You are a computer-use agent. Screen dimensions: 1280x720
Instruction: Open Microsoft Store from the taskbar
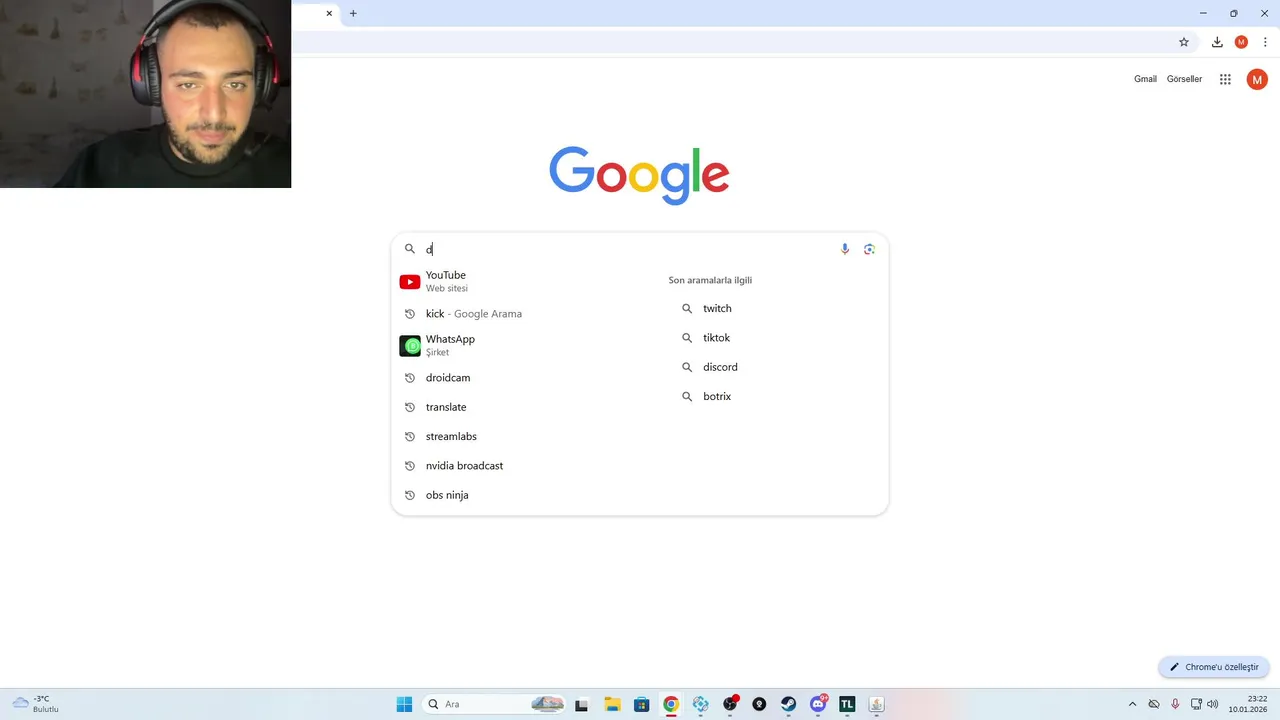coord(642,704)
